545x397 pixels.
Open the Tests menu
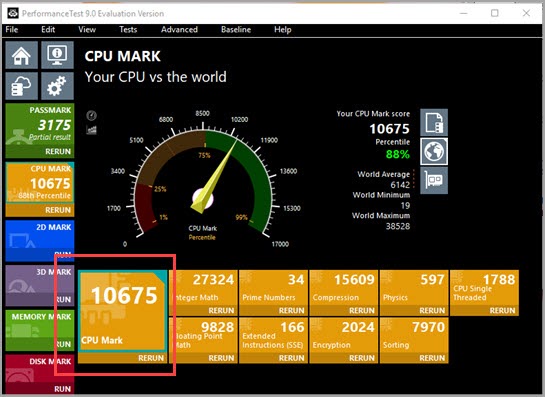[x=128, y=30]
